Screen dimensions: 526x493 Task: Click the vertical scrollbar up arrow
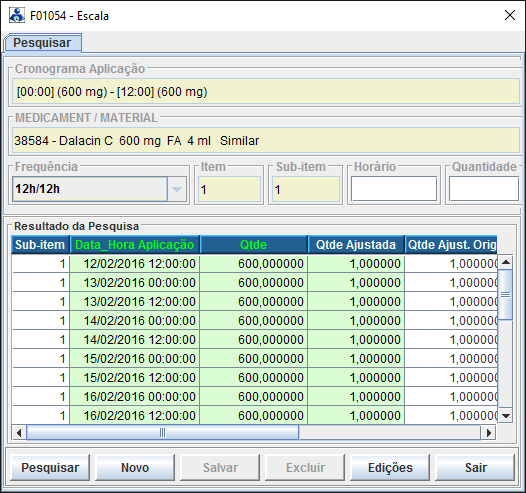pos(506,262)
